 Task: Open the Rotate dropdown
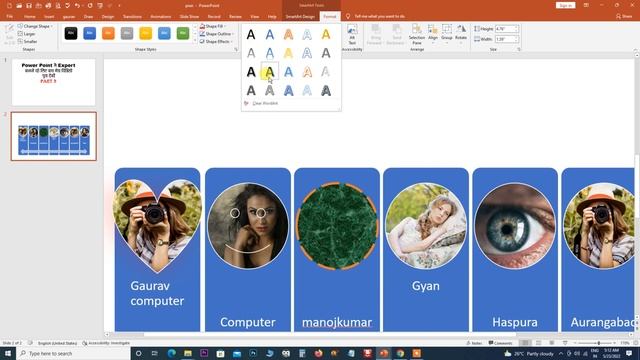(x=461, y=34)
